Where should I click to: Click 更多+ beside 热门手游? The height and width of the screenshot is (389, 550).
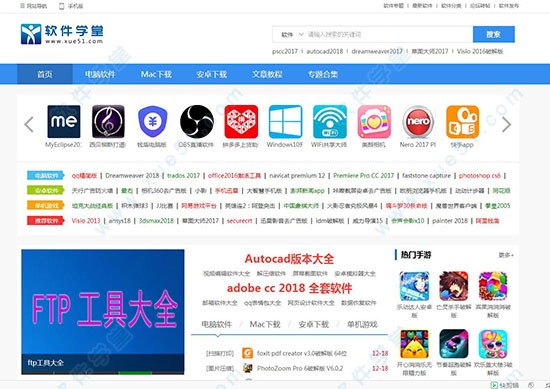[506, 255]
